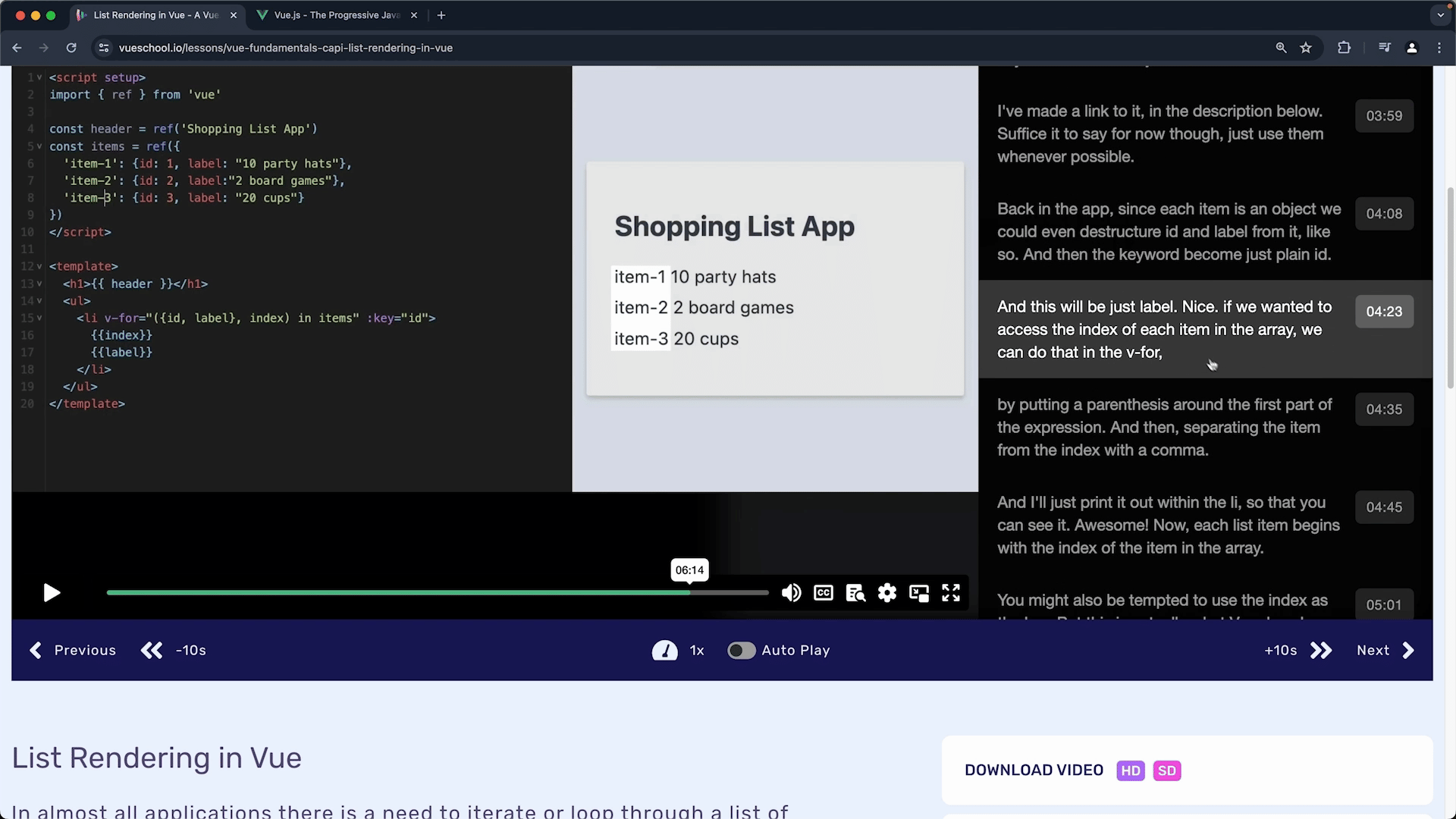Click the video progress bar
This screenshot has height=819, width=1456.
(438, 593)
